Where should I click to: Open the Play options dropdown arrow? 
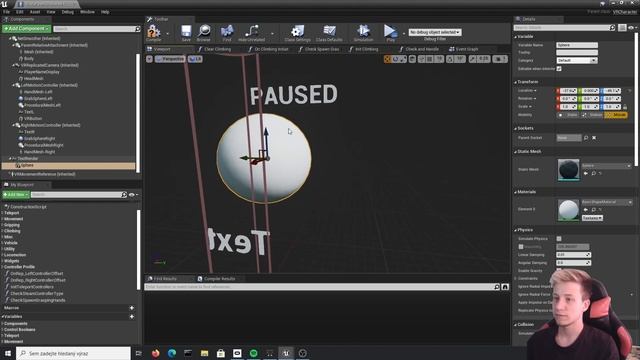click(x=403, y=33)
